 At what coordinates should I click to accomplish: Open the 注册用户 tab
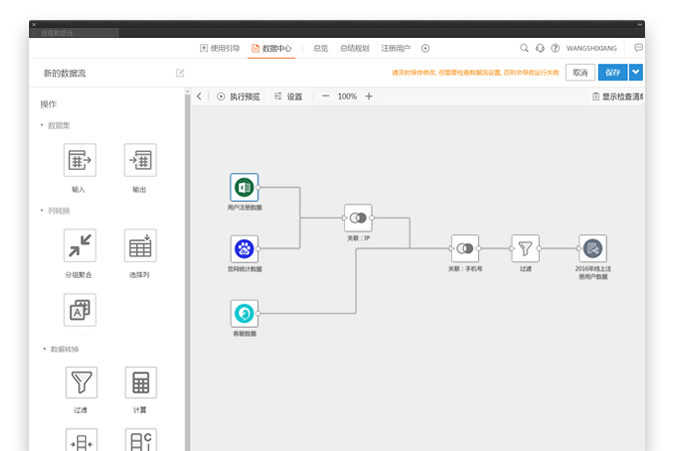tap(396, 48)
